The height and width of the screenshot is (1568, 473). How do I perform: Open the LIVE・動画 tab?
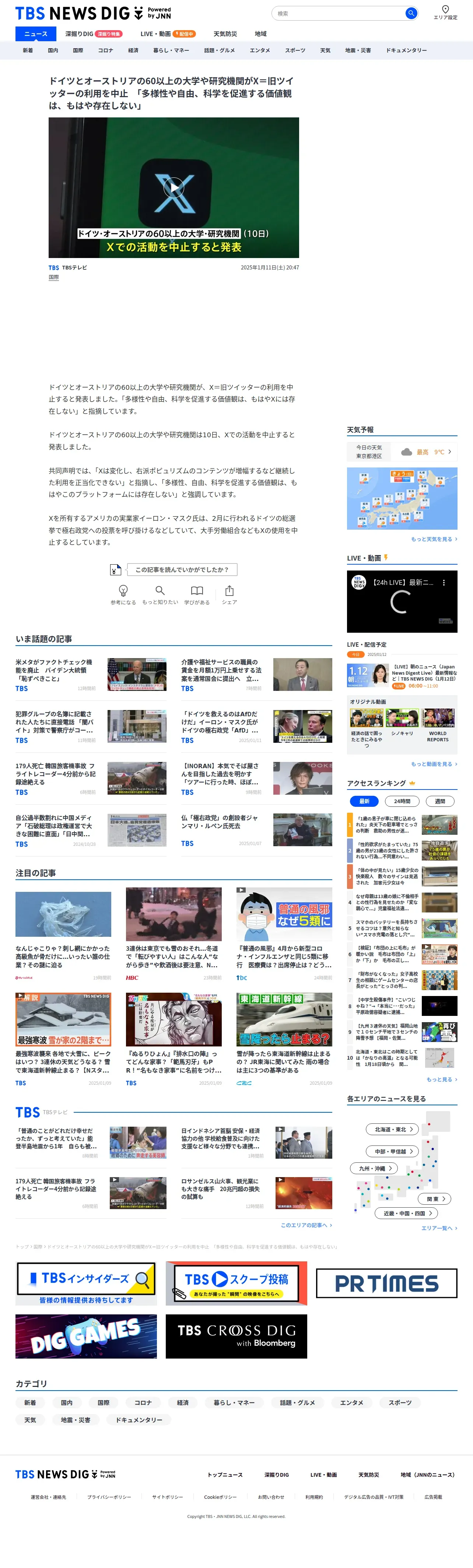[168, 34]
